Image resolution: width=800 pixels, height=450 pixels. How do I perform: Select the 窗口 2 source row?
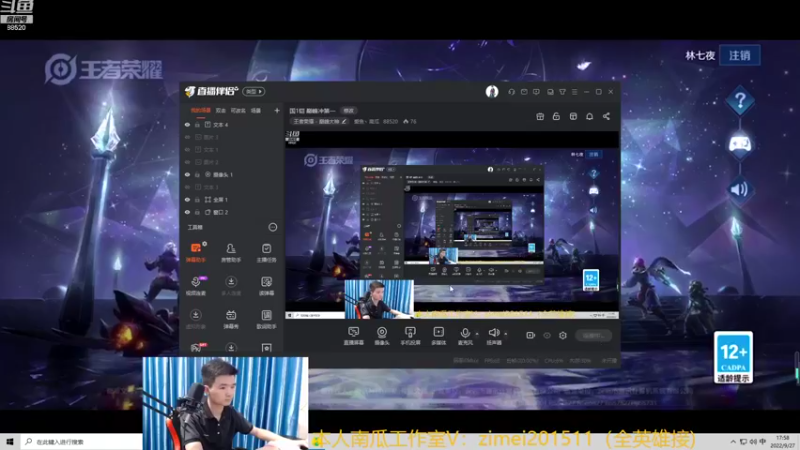[233, 212]
